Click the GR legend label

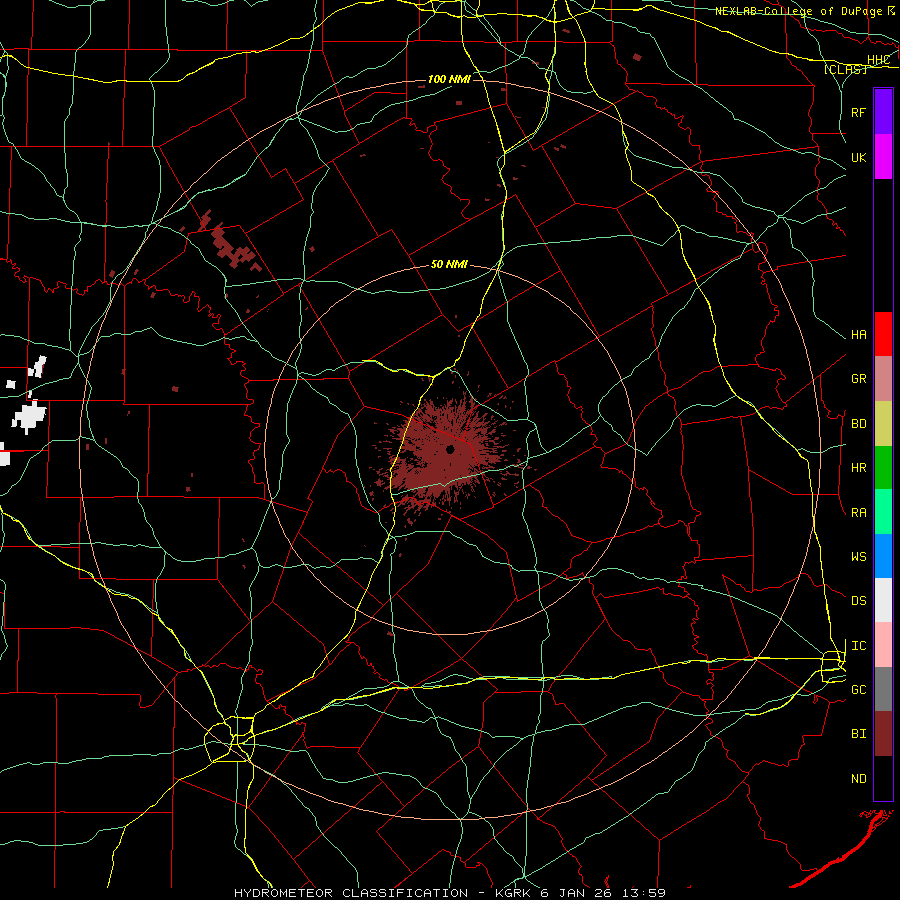pos(859,379)
